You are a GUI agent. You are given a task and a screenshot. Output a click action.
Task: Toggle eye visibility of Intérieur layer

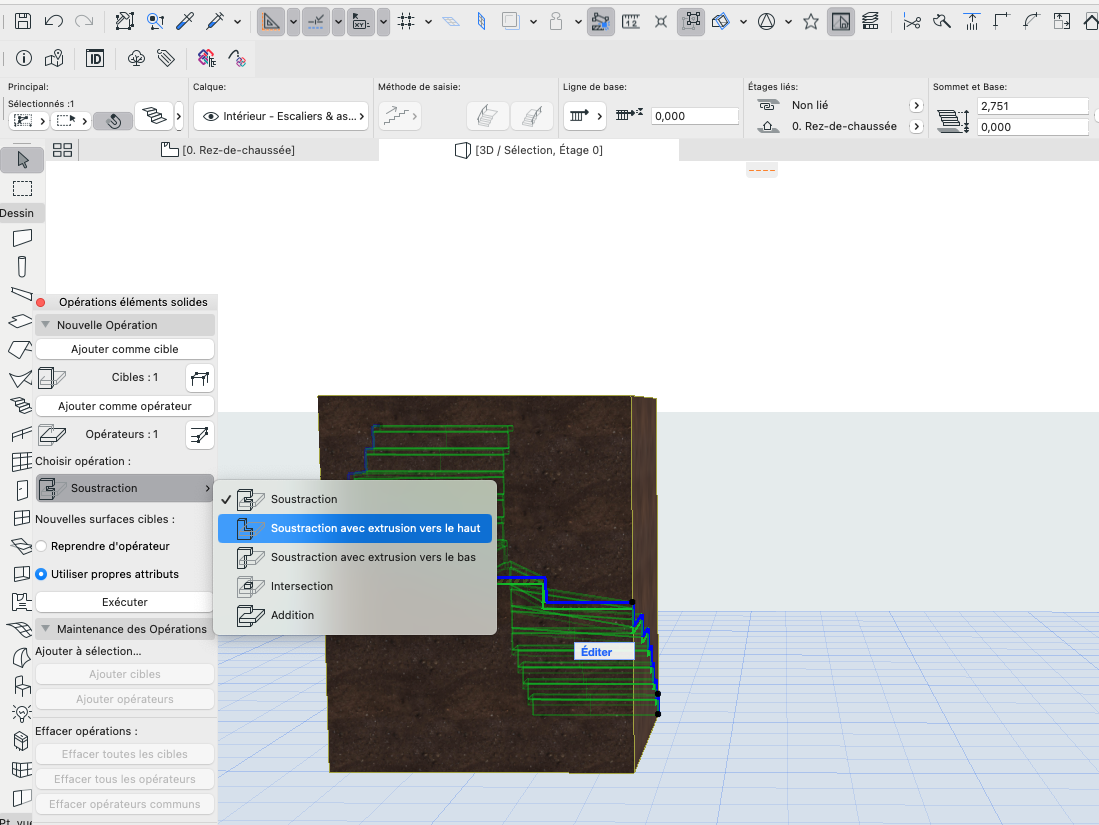coord(210,116)
